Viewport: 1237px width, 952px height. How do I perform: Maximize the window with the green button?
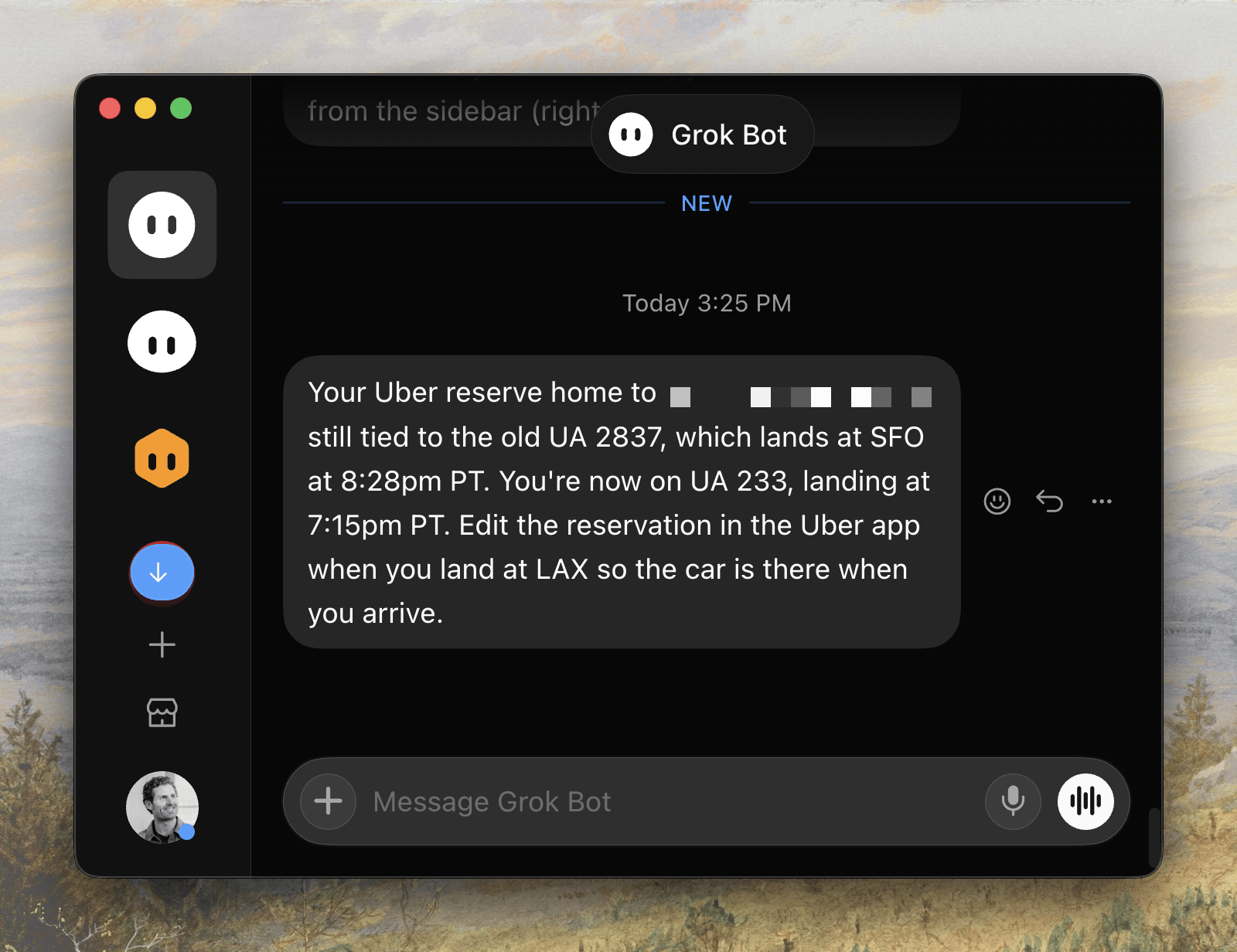point(181,108)
